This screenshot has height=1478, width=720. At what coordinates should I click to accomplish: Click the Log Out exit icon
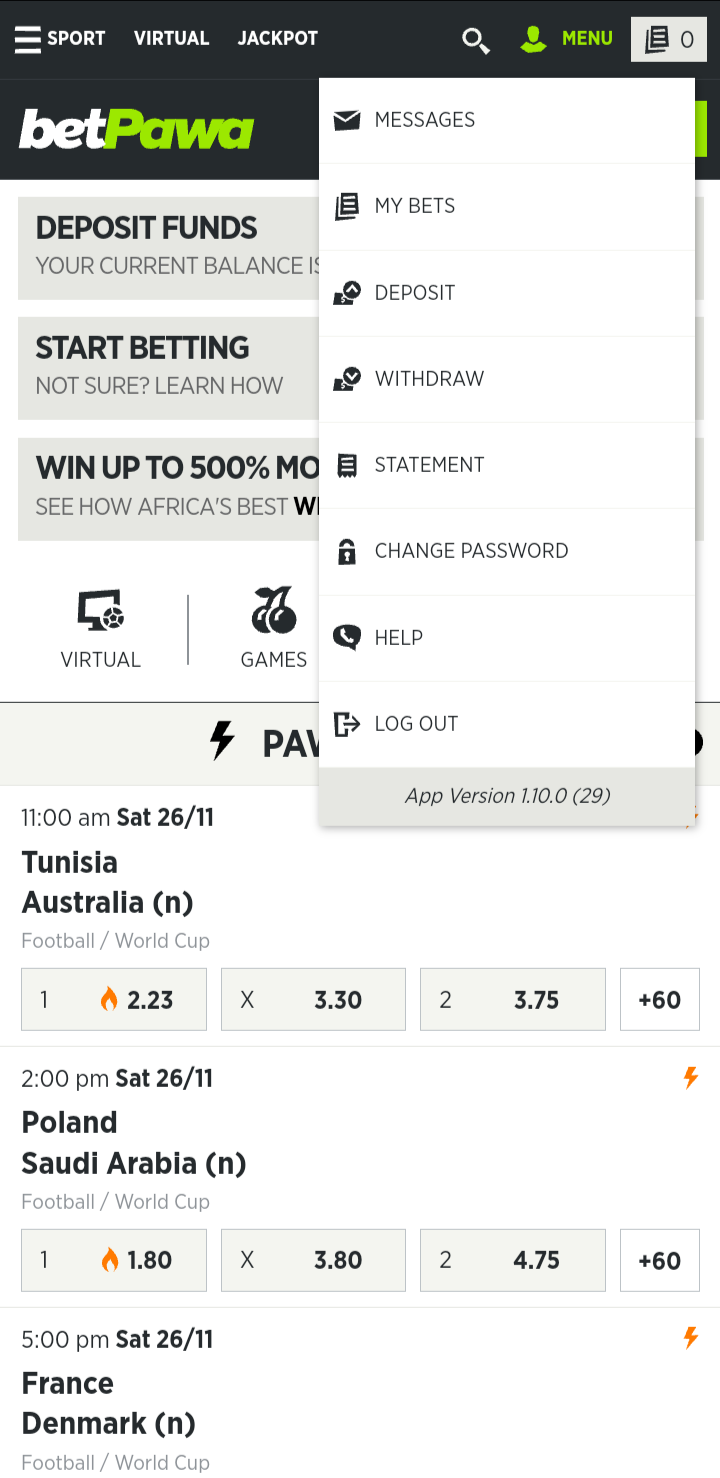[347, 724]
